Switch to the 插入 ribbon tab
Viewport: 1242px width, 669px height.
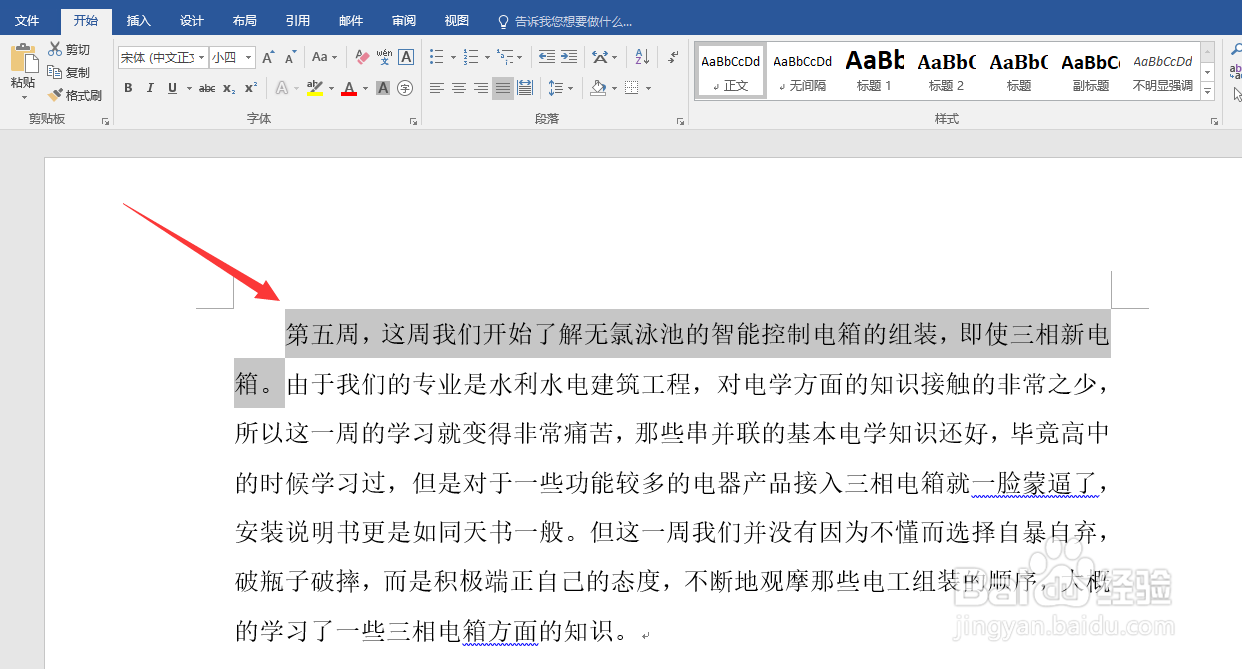click(x=138, y=20)
